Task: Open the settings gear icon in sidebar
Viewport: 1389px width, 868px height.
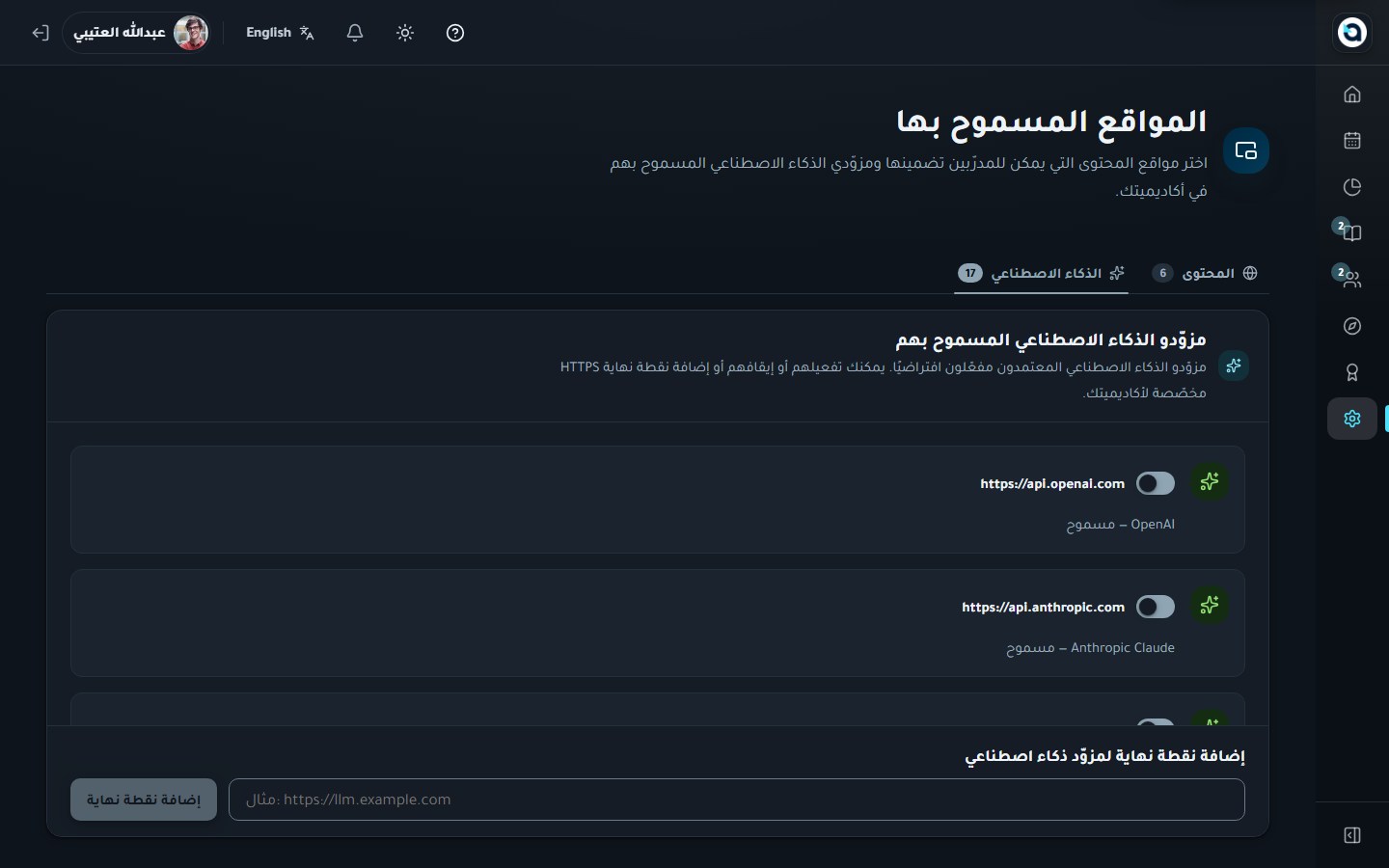Action: click(x=1352, y=419)
